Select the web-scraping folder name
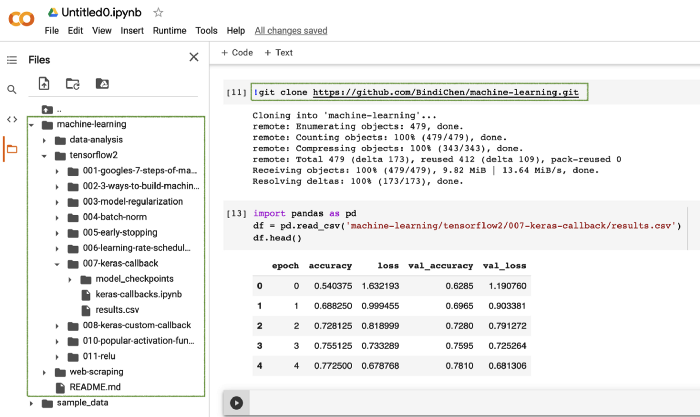The image size is (700, 417). tap(96, 371)
